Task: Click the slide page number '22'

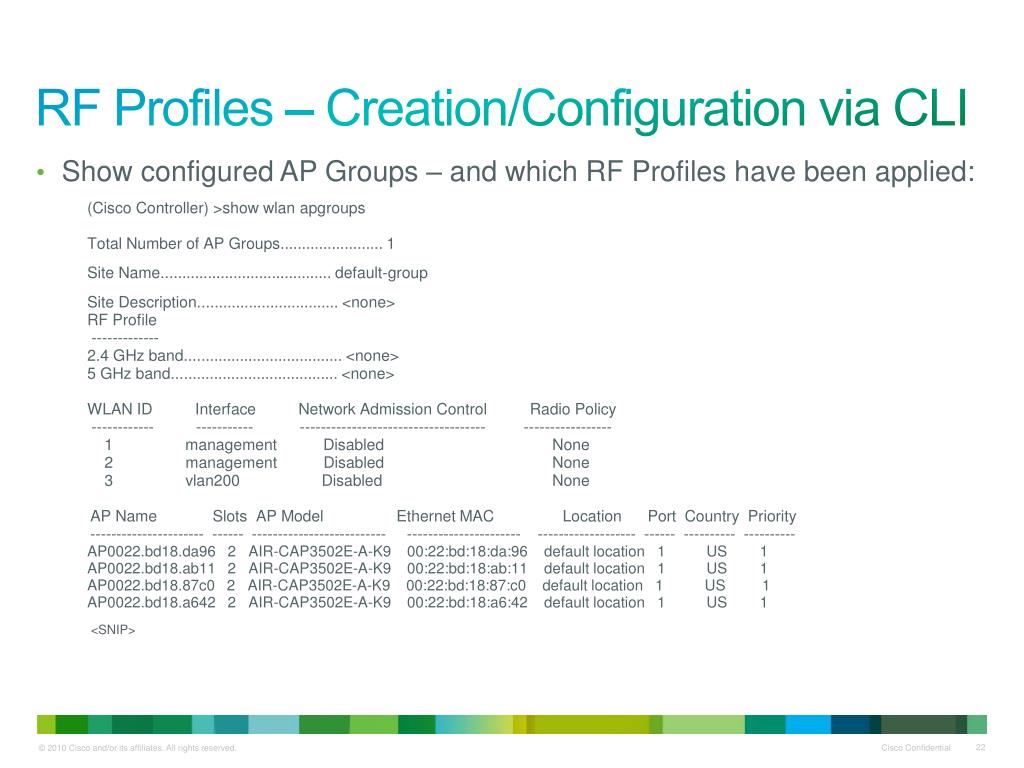Action: (980, 747)
